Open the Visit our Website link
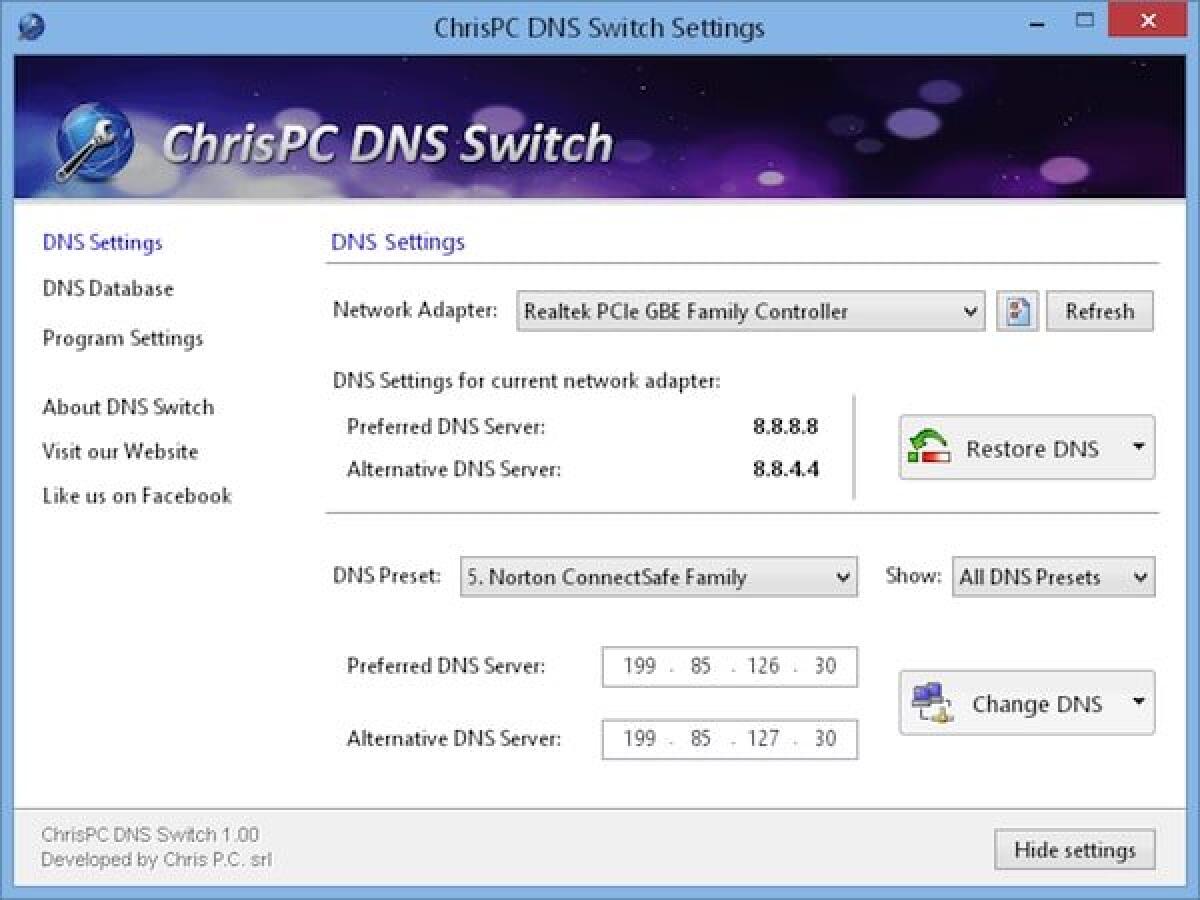This screenshot has height=900, width=1200. pos(119,452)
